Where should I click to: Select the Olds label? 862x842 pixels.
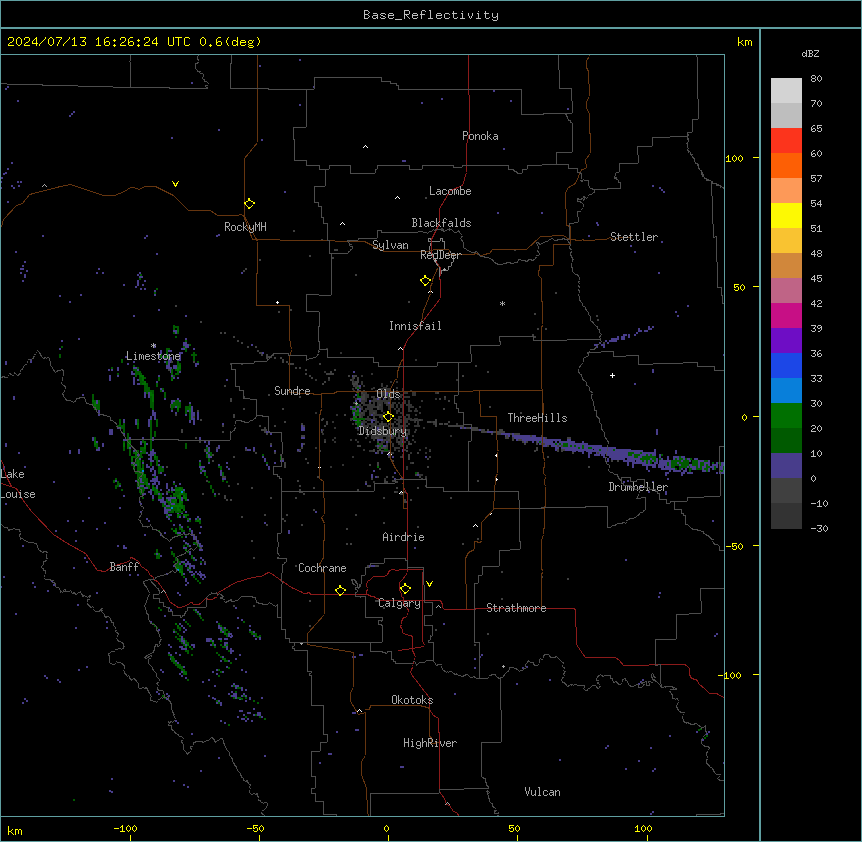388,394
